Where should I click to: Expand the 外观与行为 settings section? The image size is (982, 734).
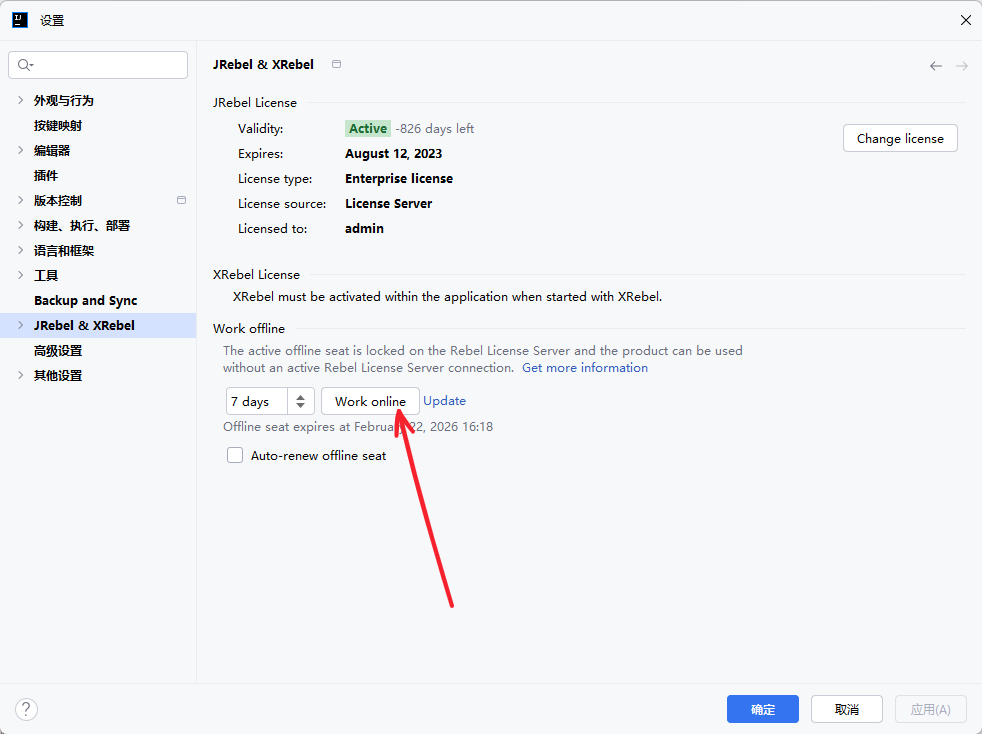click(x=21, y=100)
